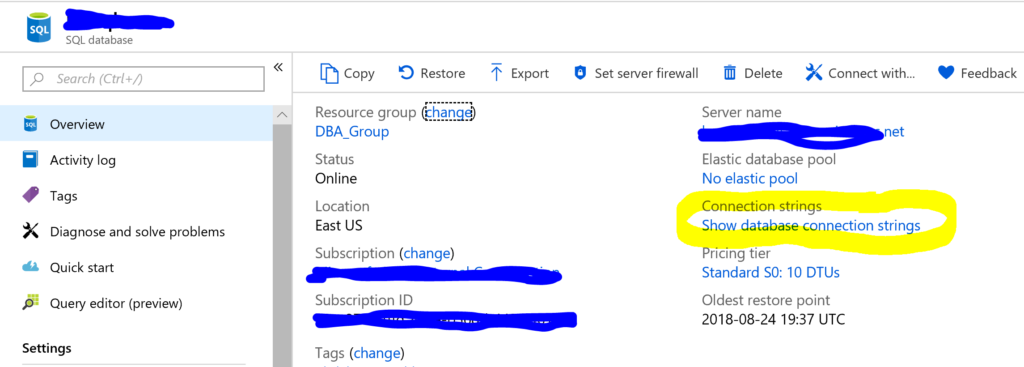This screenshot has width=1024, height=367.
Task: Click the purple Tags icon
Action: tap(30, 195)
